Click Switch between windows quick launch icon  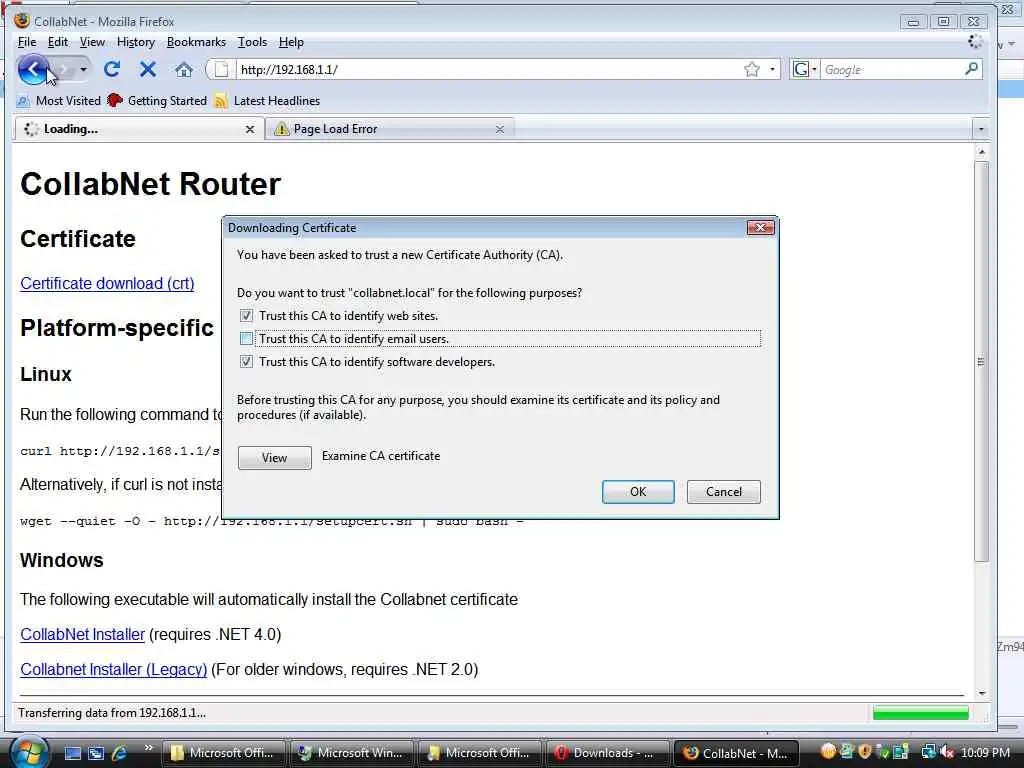[96, 753]
